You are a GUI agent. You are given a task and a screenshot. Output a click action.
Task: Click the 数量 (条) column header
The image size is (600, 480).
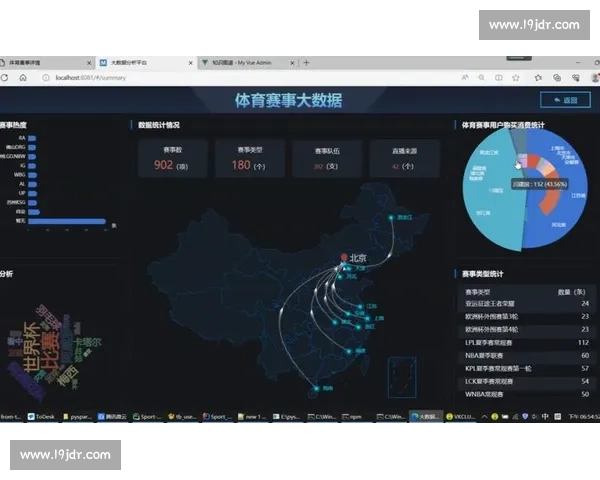point(571,292)
